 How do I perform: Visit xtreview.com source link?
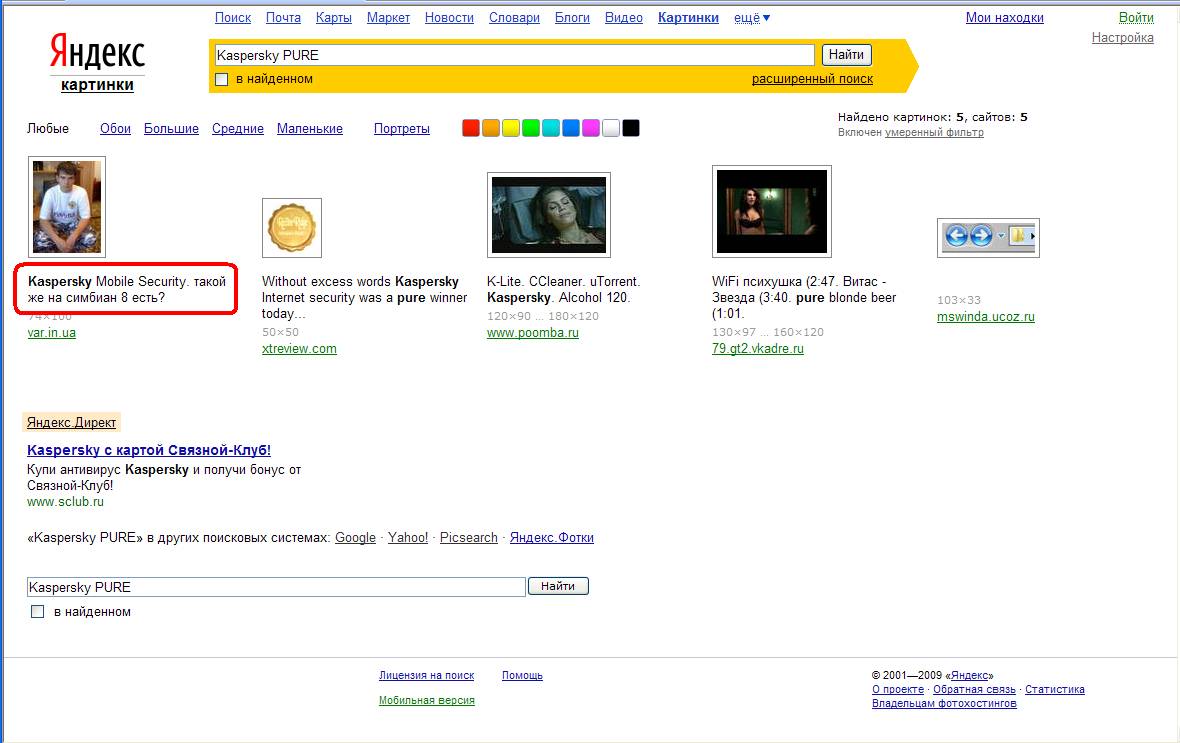[x=300, y=349]
